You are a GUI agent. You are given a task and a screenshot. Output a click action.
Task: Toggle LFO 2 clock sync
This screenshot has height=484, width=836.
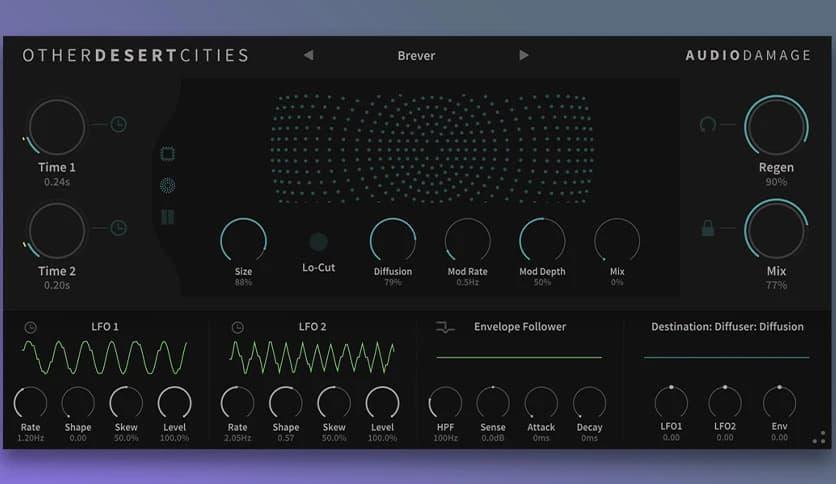click(237, 327)
